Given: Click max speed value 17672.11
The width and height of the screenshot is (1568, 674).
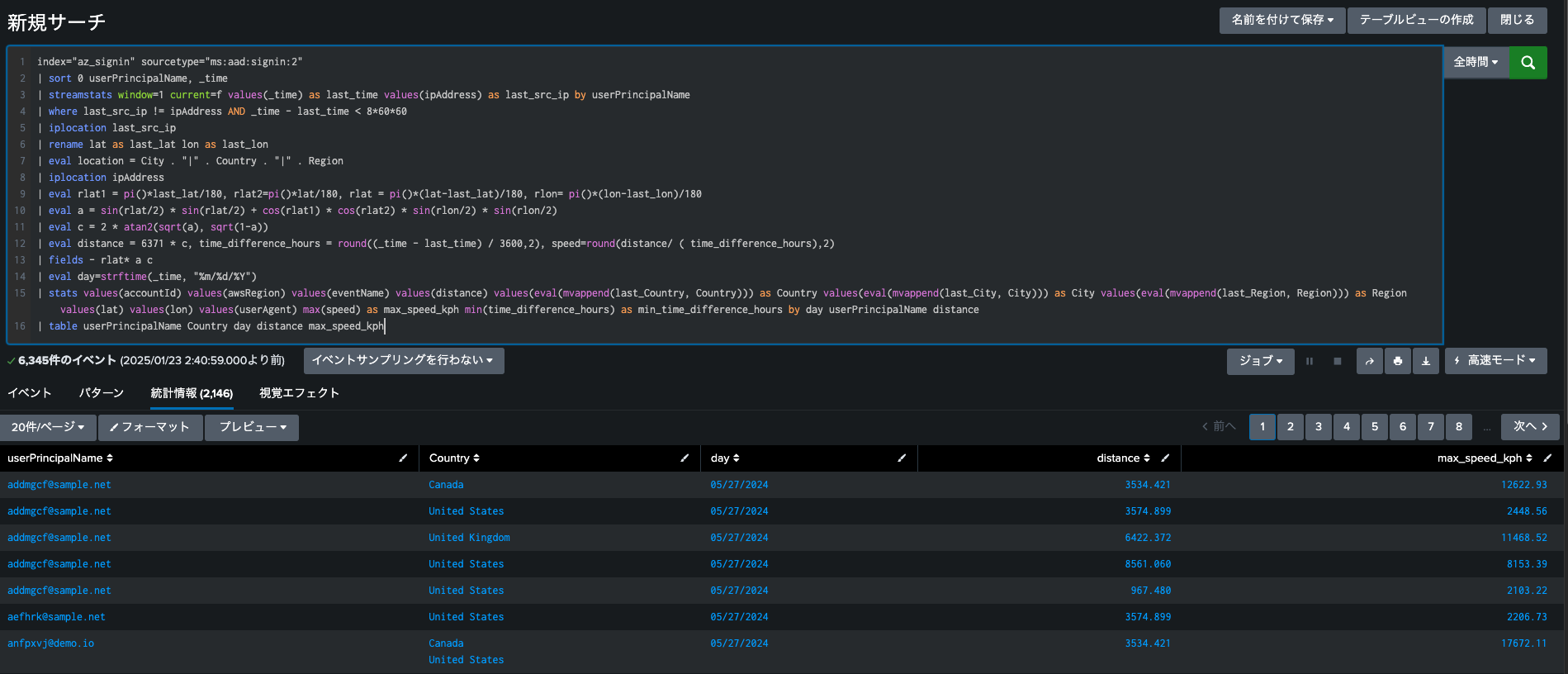Looking at the screenshot, I should coord(1524,643).
